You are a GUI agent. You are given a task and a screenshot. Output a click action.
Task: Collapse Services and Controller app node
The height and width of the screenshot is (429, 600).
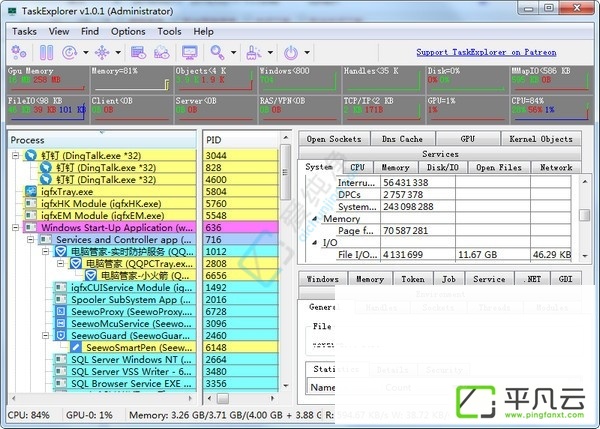[x=31, y=240]
